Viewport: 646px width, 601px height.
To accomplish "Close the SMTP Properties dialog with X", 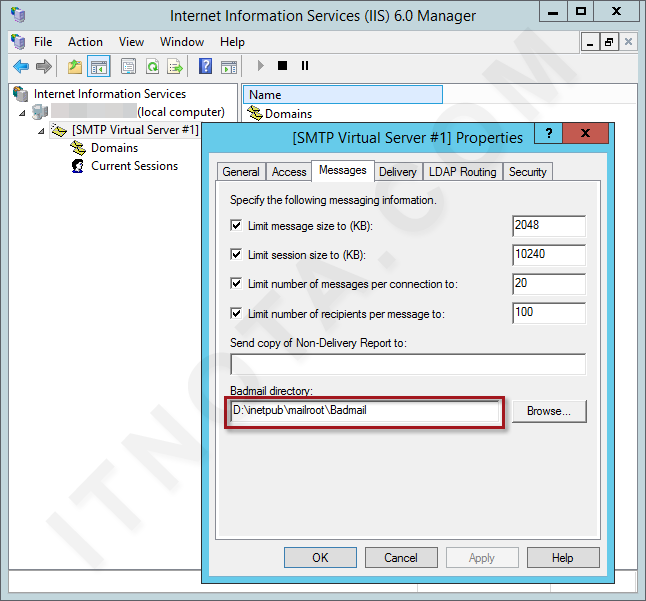I will pyautogui.click(x=585, y=133).
